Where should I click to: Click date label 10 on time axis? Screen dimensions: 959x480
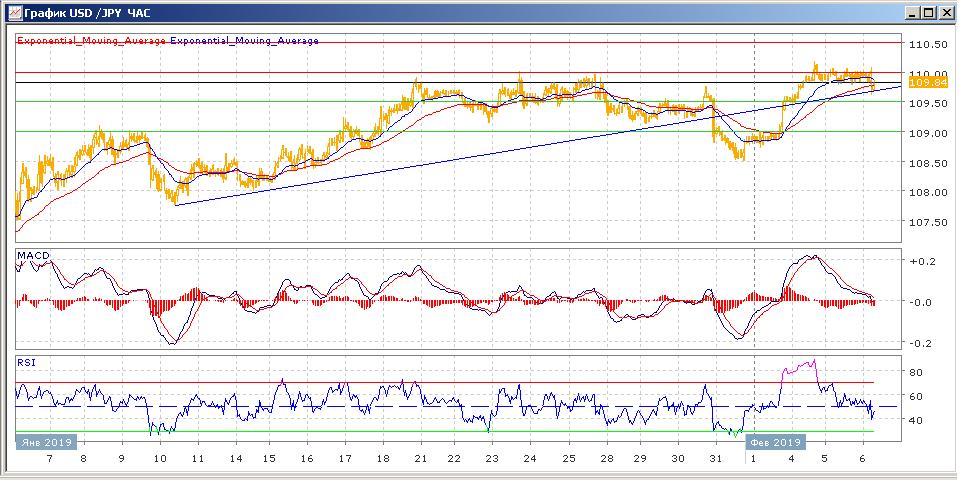pyautogui.click(x=161, y=459)
